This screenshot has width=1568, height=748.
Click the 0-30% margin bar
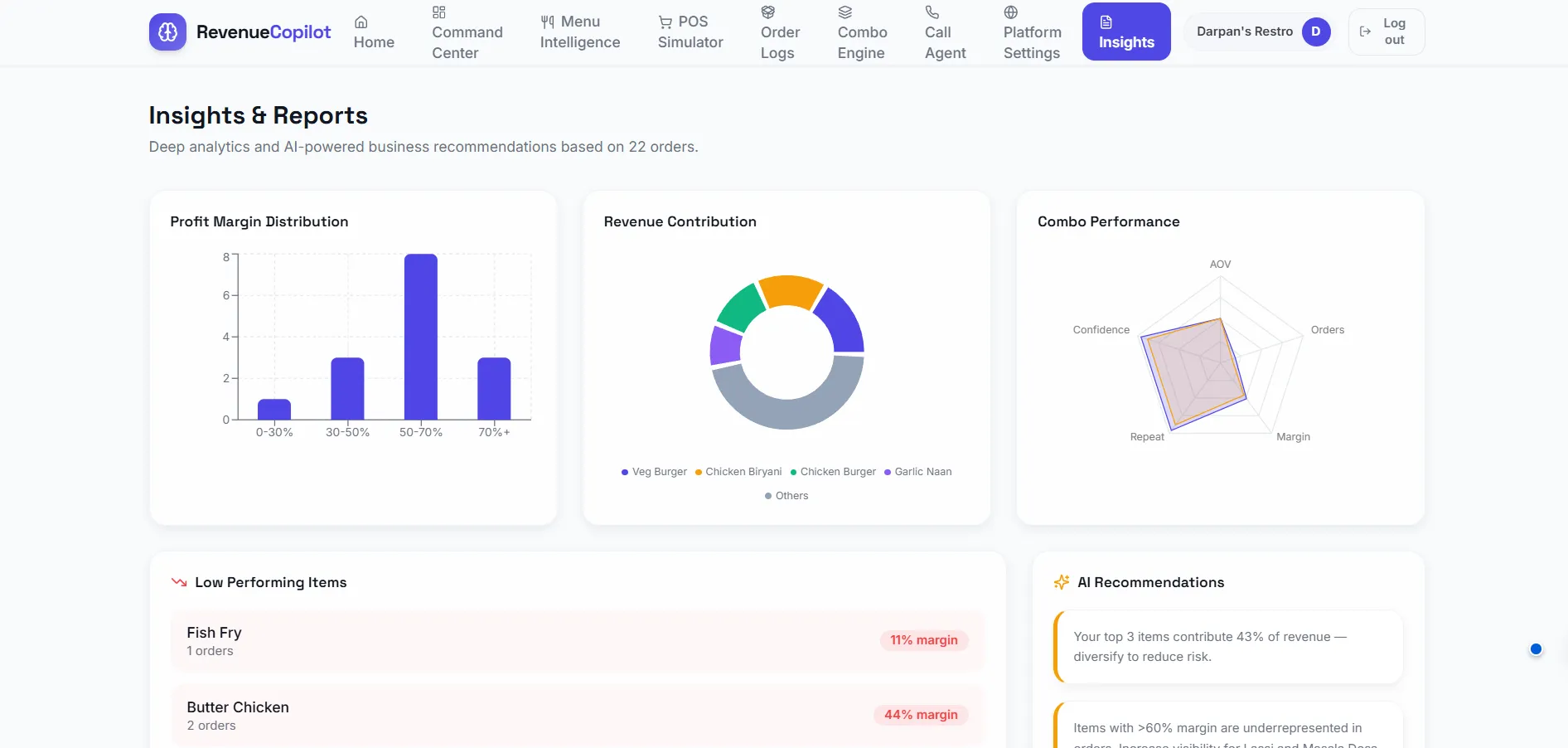[274, 410]
